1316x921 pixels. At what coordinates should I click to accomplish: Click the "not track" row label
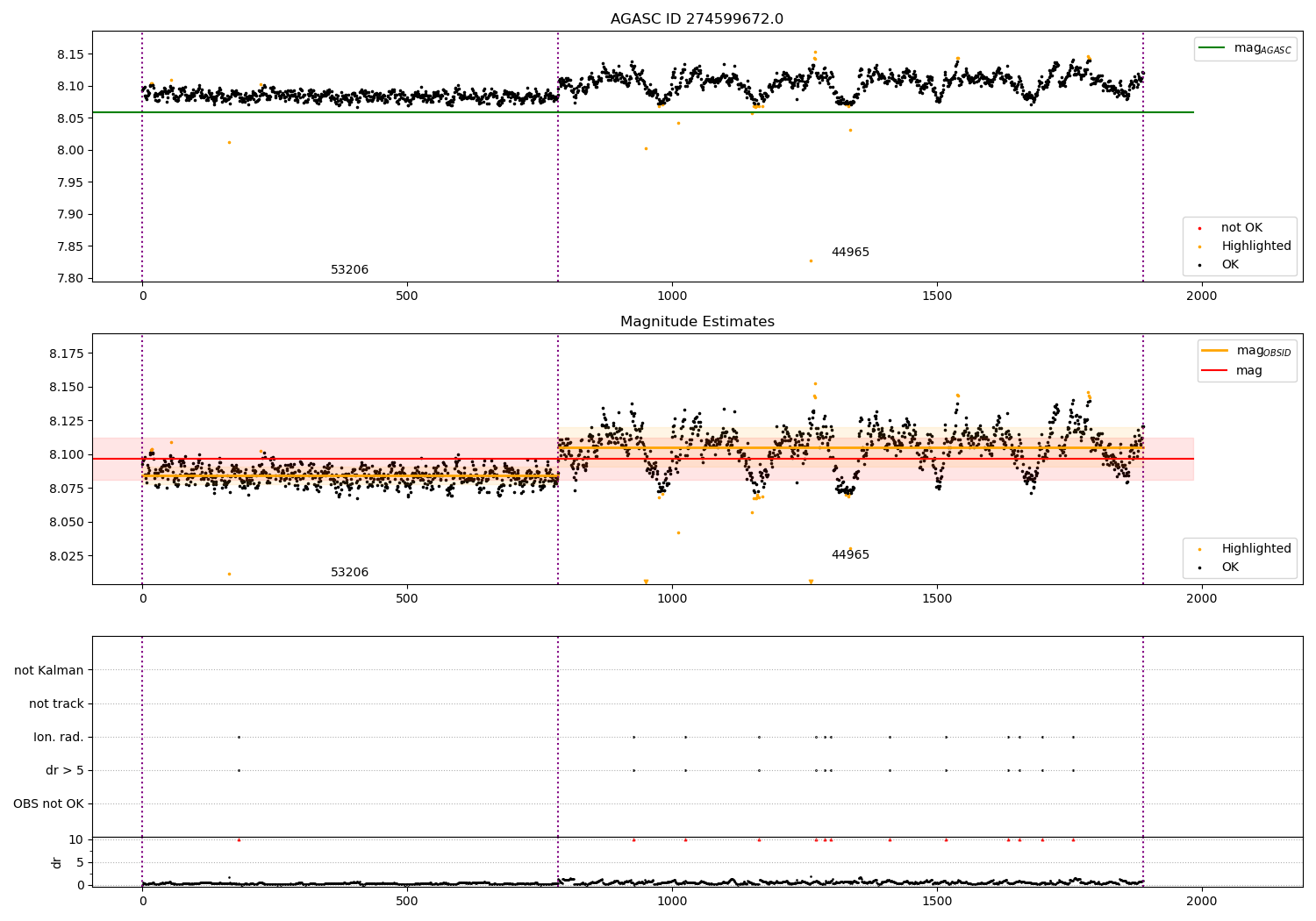(56, 703)
